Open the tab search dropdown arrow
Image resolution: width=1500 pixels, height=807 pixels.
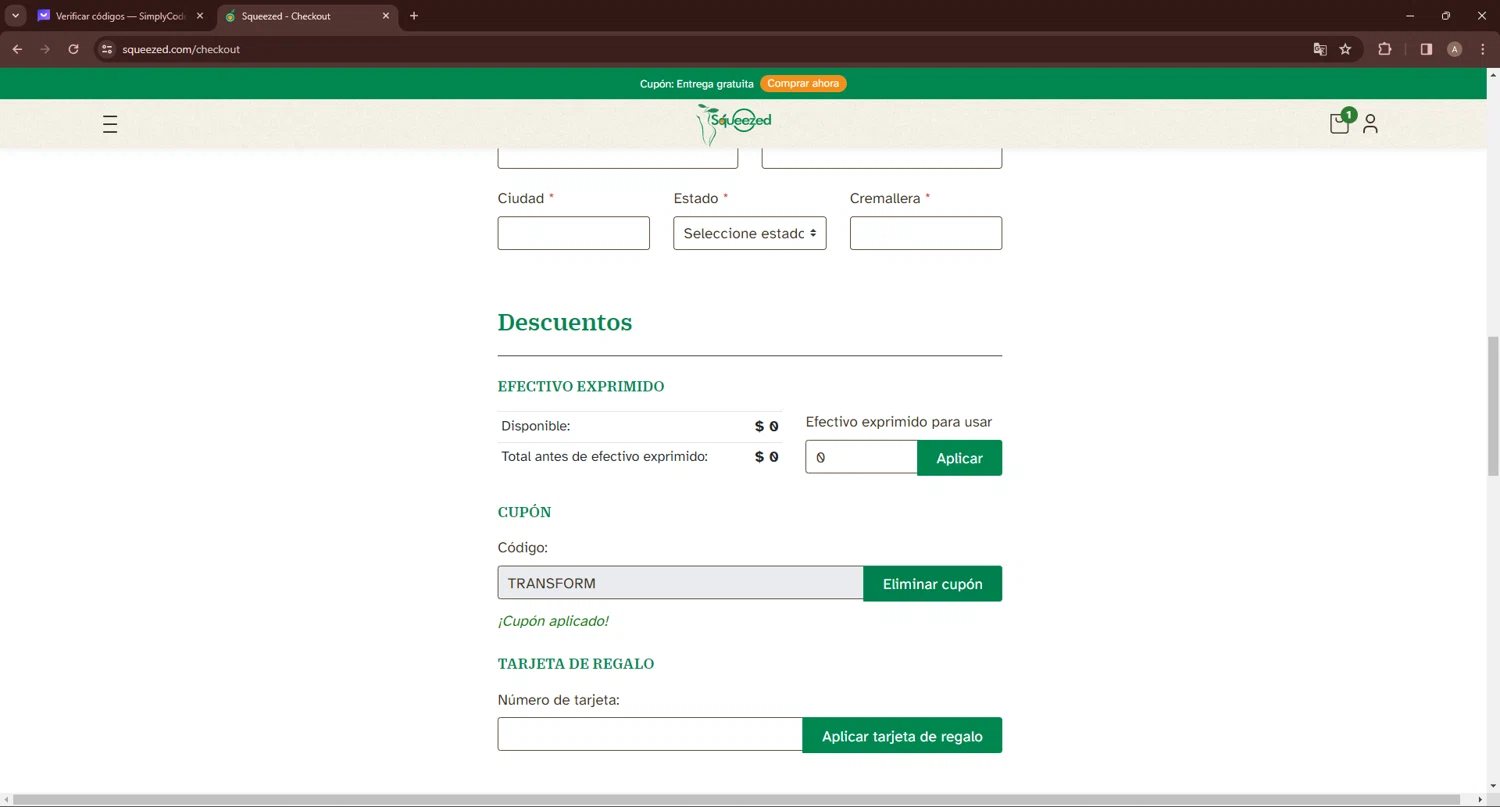pos(16,16)
